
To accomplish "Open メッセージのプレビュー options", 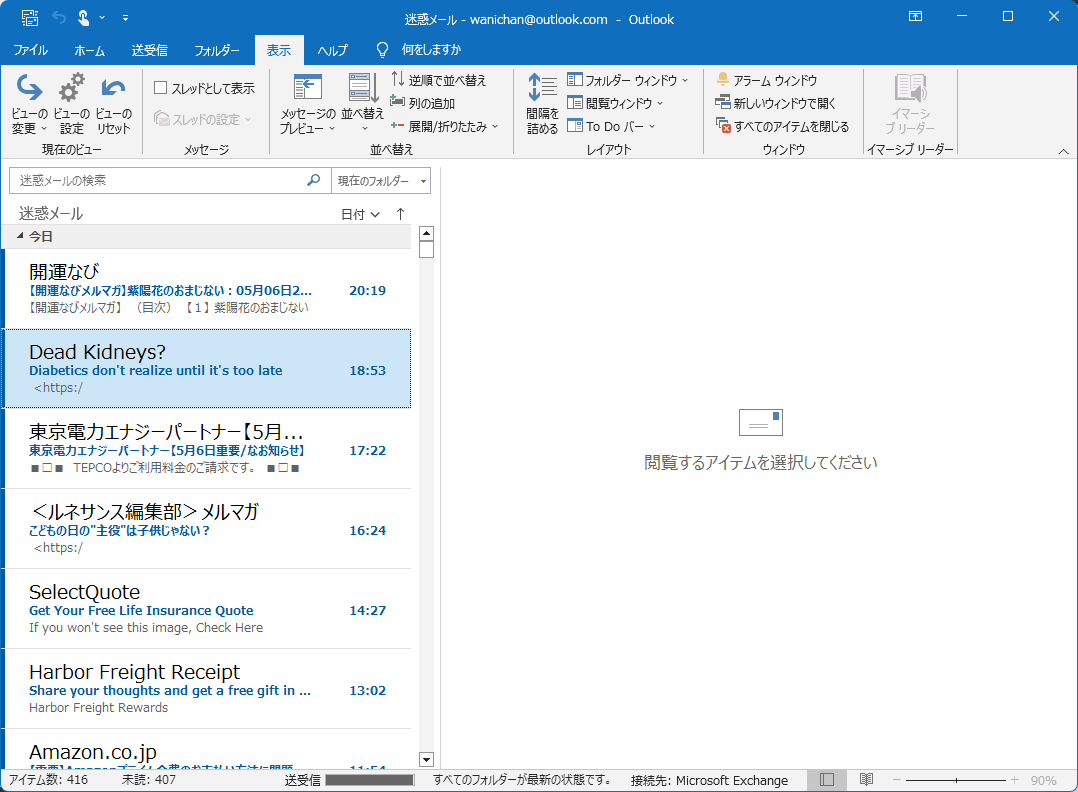I will (307, 104).
